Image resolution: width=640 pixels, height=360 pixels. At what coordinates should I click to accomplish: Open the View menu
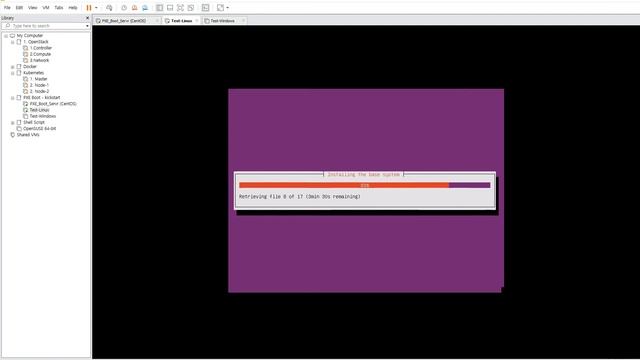(33, 8)
